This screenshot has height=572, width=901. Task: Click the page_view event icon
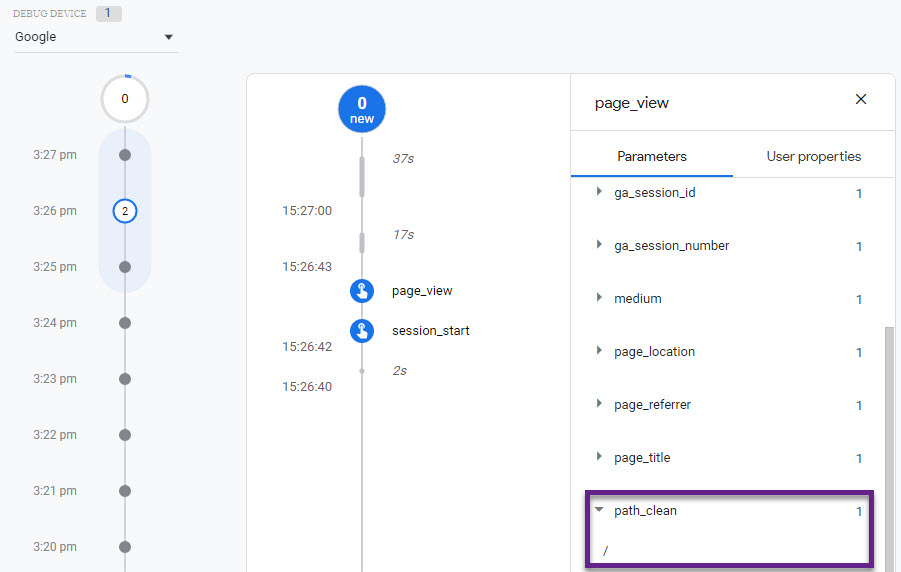[362, 291]
